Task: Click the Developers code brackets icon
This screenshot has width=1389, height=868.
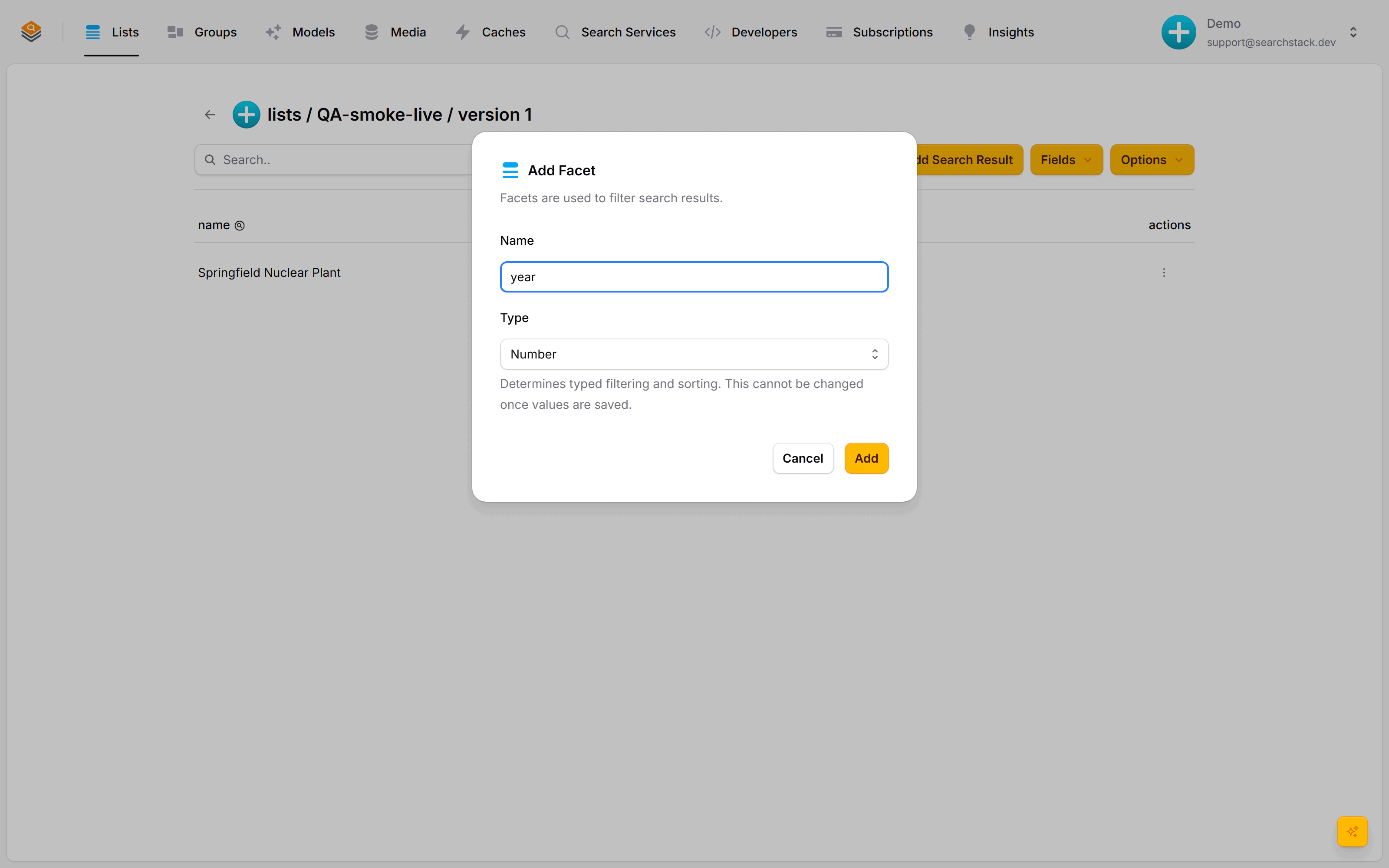Action: [712, 32]
